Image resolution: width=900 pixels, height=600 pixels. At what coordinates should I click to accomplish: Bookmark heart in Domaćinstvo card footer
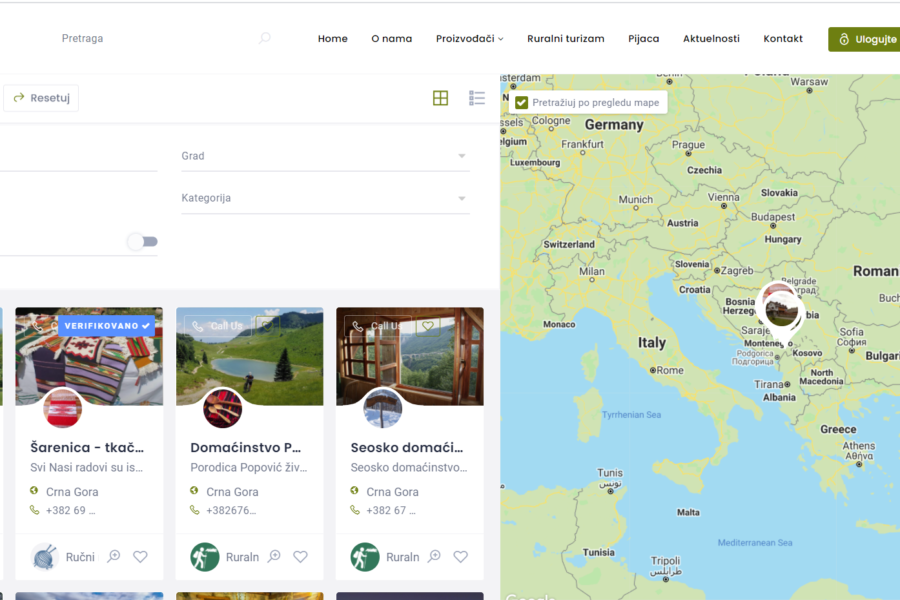tap(300, 556)
